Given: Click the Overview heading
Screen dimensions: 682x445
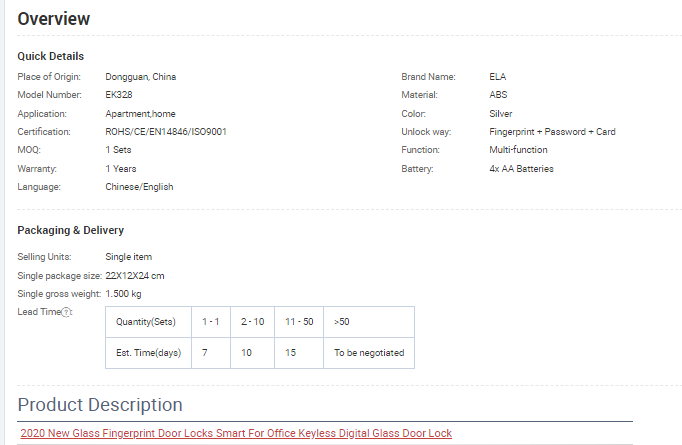Looking at the screenshot, I should [53, 19].
